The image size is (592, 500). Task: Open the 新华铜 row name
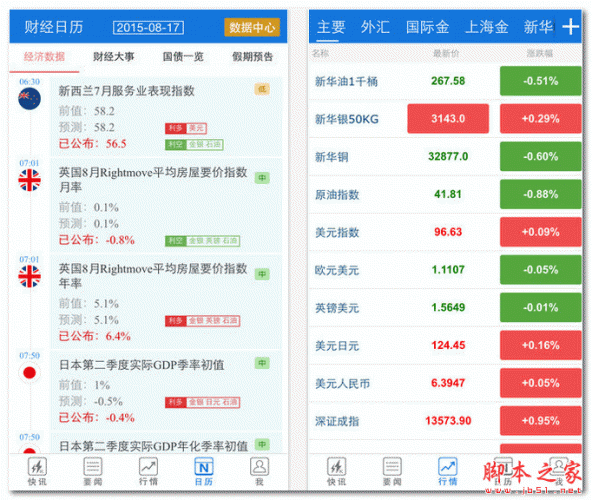[331, 157]
